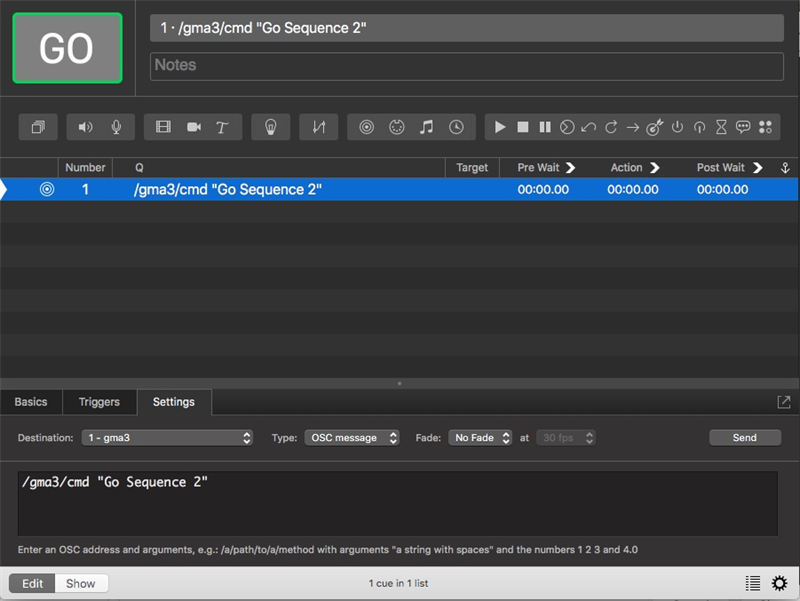Click the Notes field under the cue name
Image resolution: width=800 pixels, height=601 pixels.
click(466, 66)
